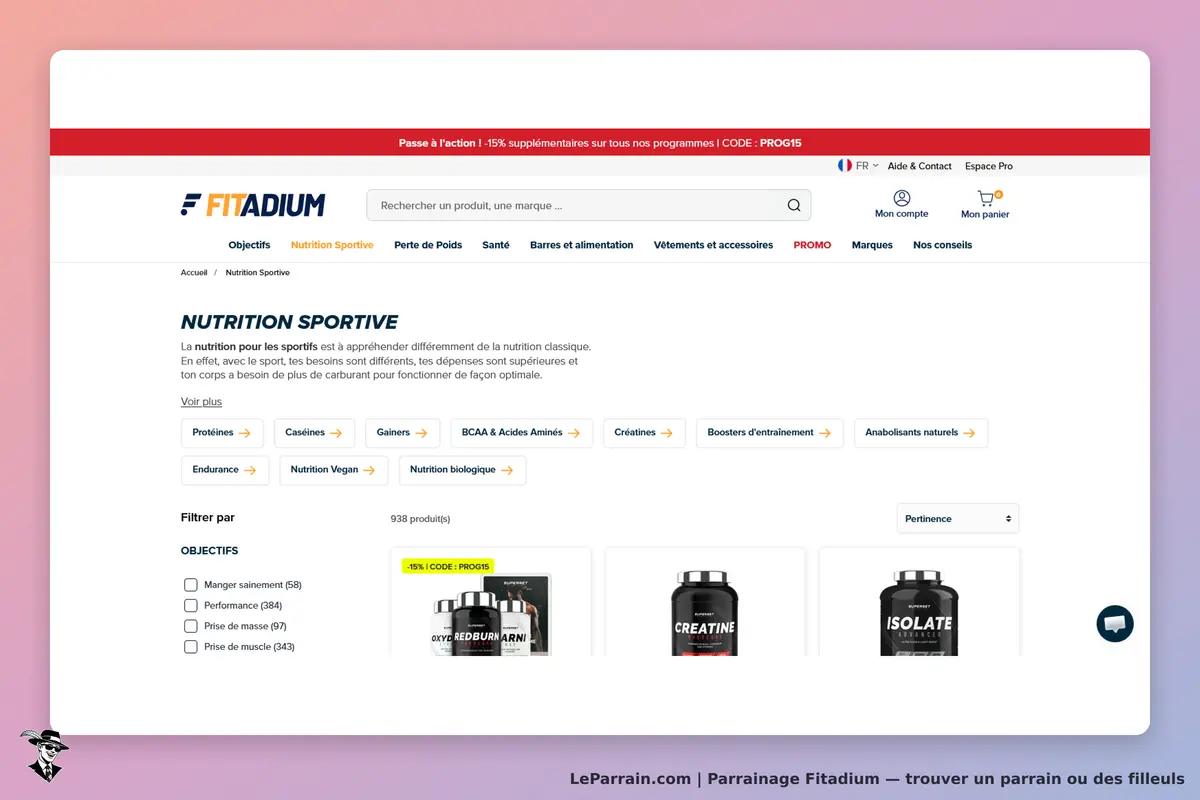Select the Protéines category button
The height and width of the screenshot is (800, 1200).
pyautogui.click(x=222, y=433)
